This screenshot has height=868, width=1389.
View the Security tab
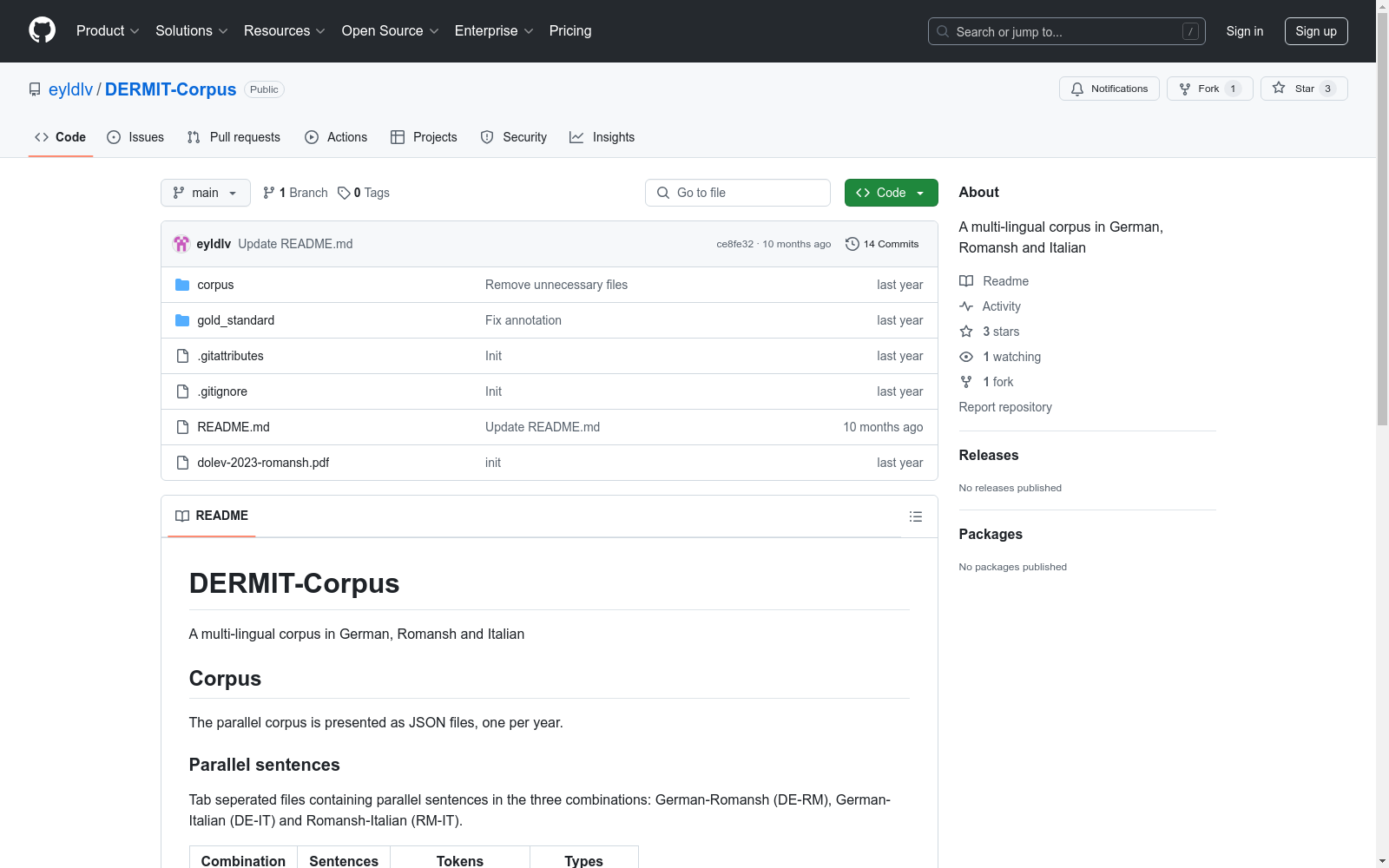pos(514,137)
